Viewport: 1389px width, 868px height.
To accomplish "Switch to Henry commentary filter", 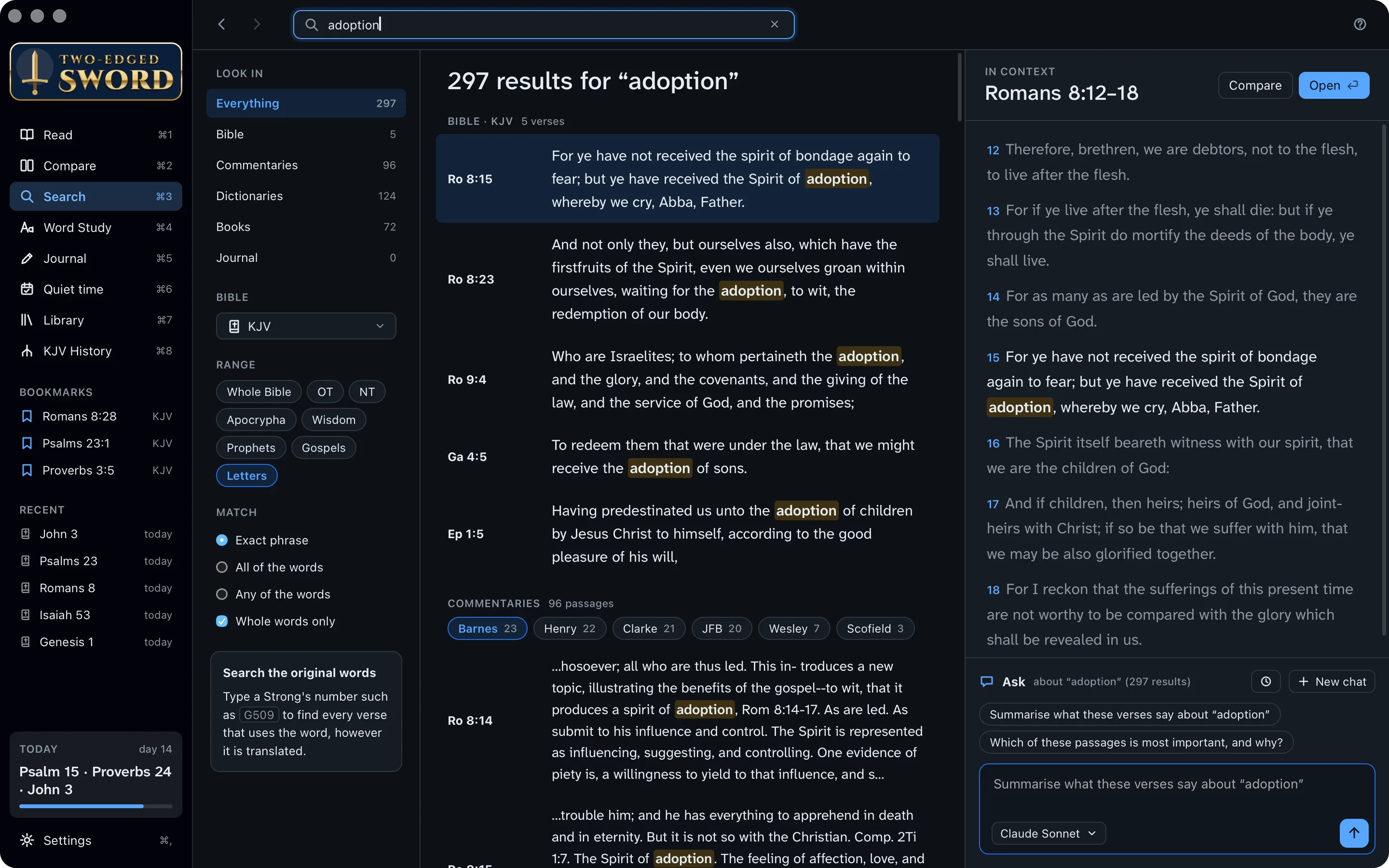I will (x=570, y=629).
